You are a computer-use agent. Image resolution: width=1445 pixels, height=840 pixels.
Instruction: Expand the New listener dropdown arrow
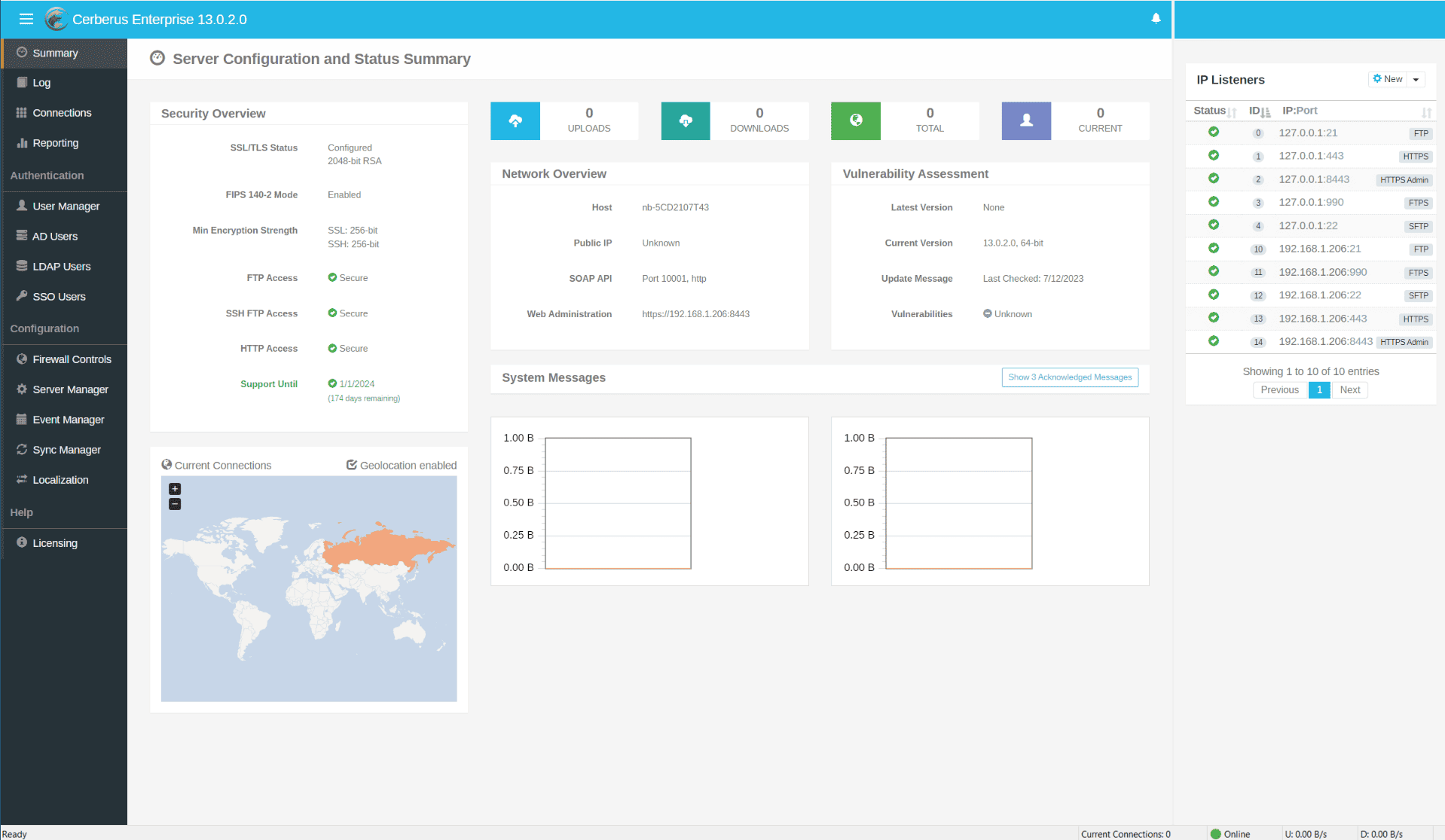click(x=1416, y=80)
